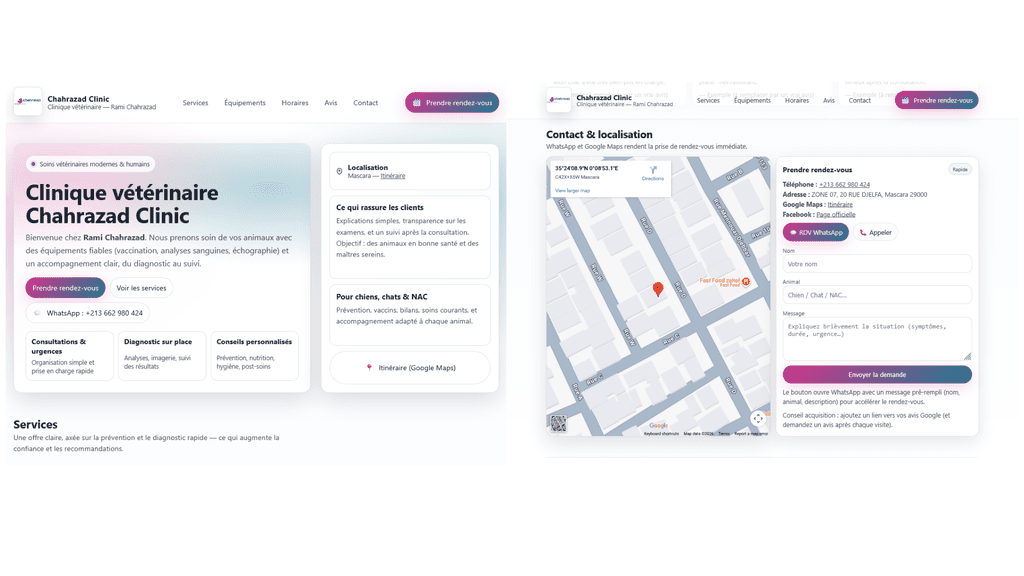Open Services in the left page navigation
This screenshot has height=576, width=1024.
(x=195, y=103)
